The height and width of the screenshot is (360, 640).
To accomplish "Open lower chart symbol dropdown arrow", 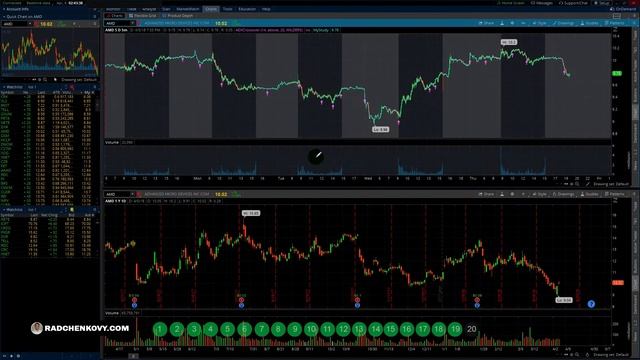I will tap(133, 194).
